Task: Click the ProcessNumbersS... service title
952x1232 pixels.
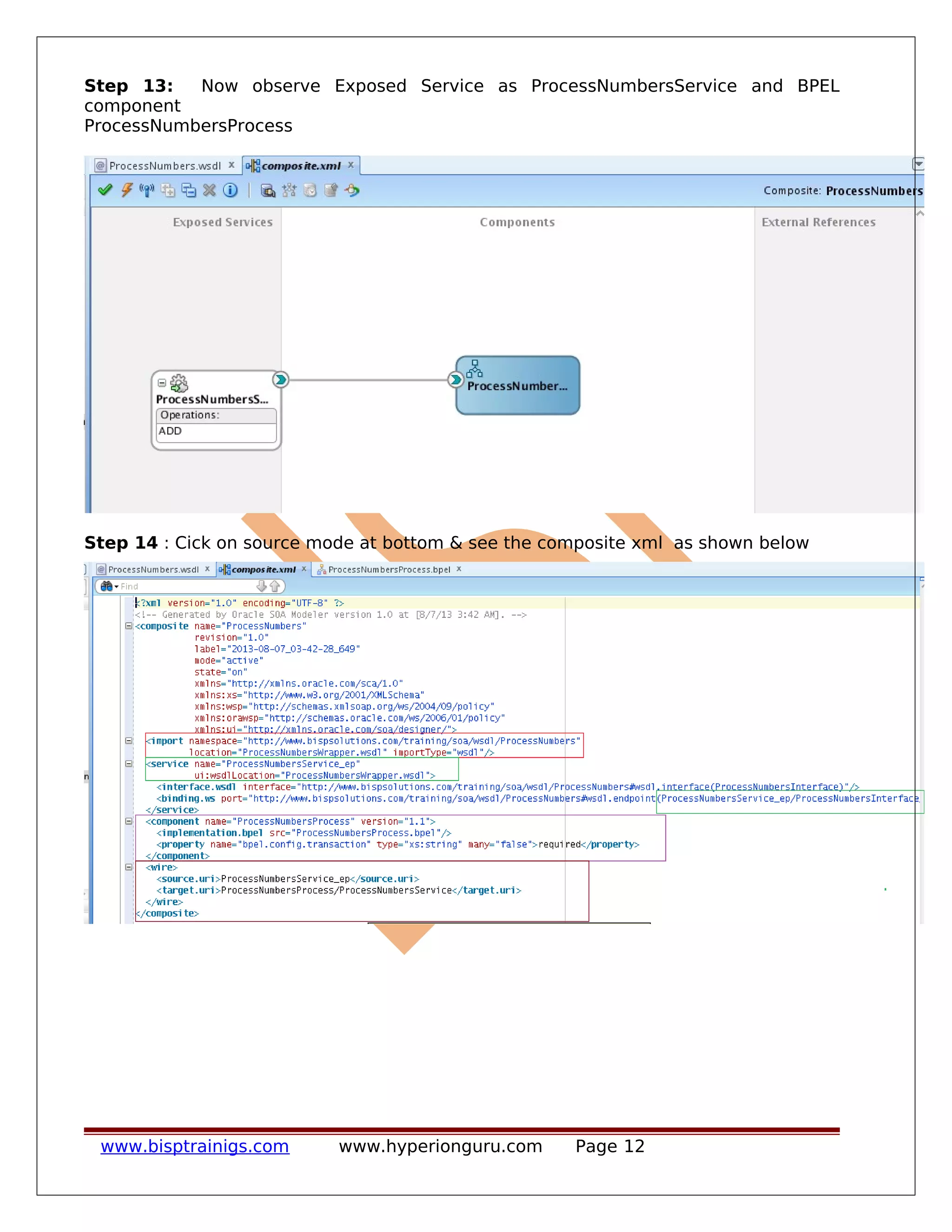Action: point(212,399)
